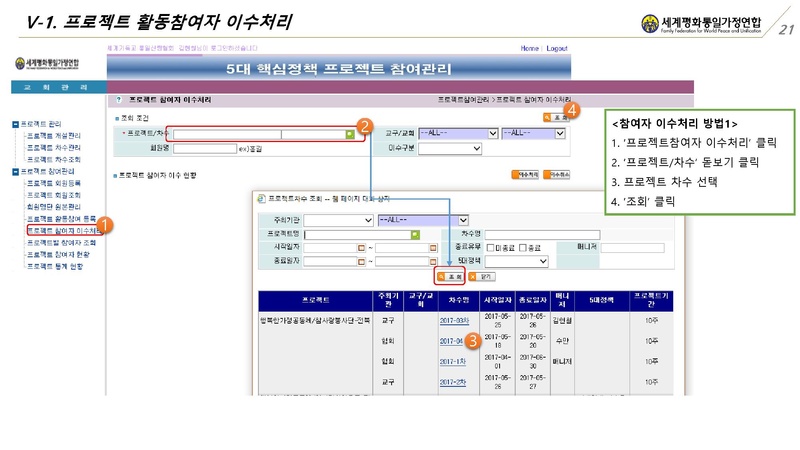
Task: Click the 회원명 input field
Action: pos(205,148)
